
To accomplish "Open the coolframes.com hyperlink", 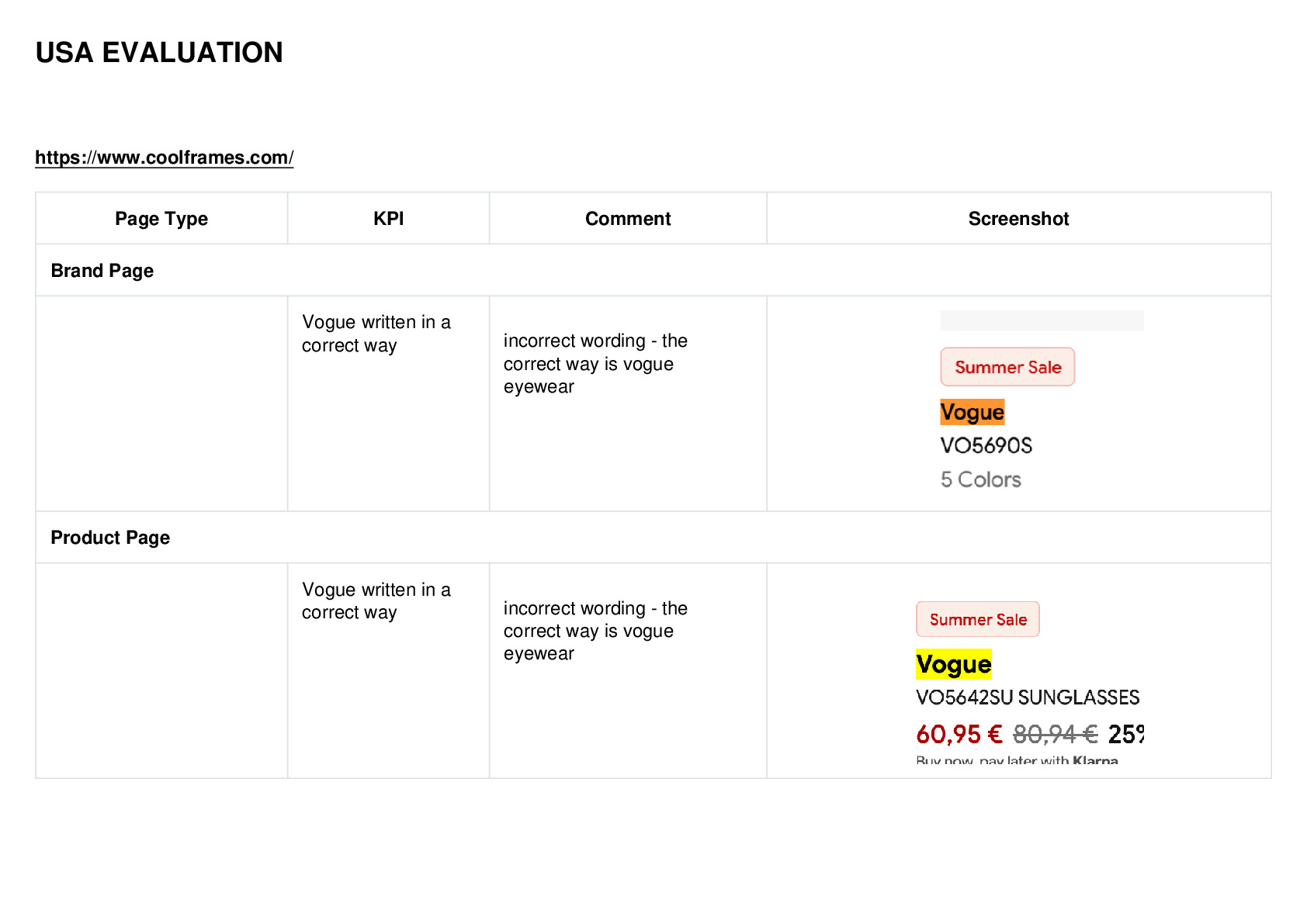I will tap(164, 157).
